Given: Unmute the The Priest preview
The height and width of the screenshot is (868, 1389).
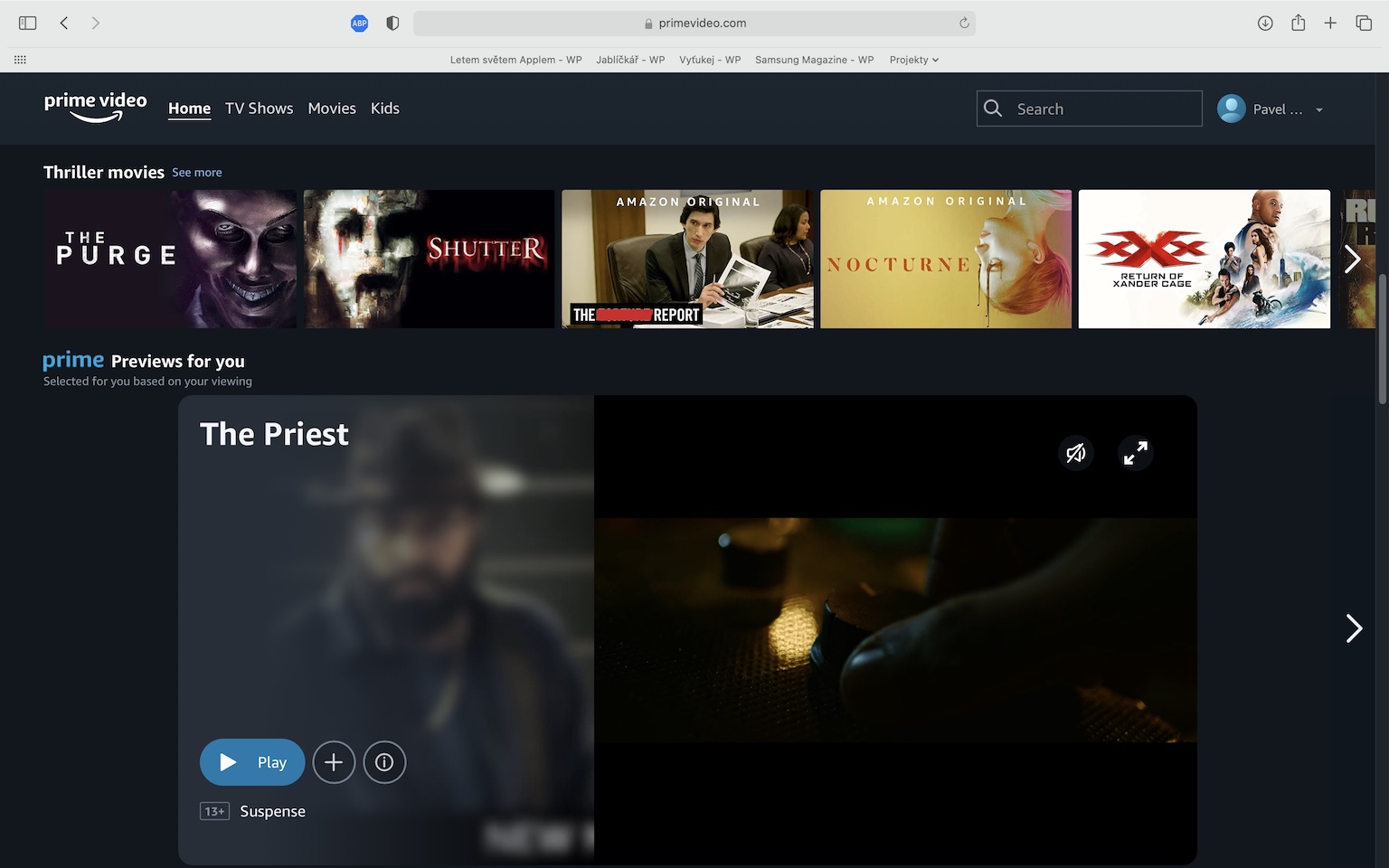Looking at the screenshot, I should click(x=1076, y=453).
